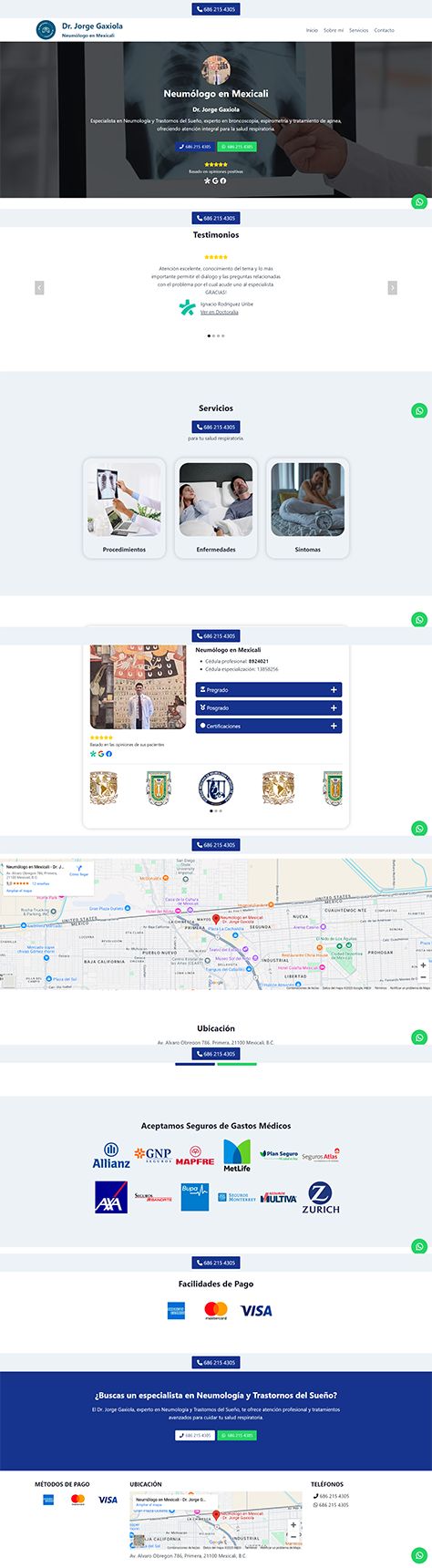Click phone button above Facilidades de Pago heading
This screenshot has width=432, height=1568.
pos(216,1263)
